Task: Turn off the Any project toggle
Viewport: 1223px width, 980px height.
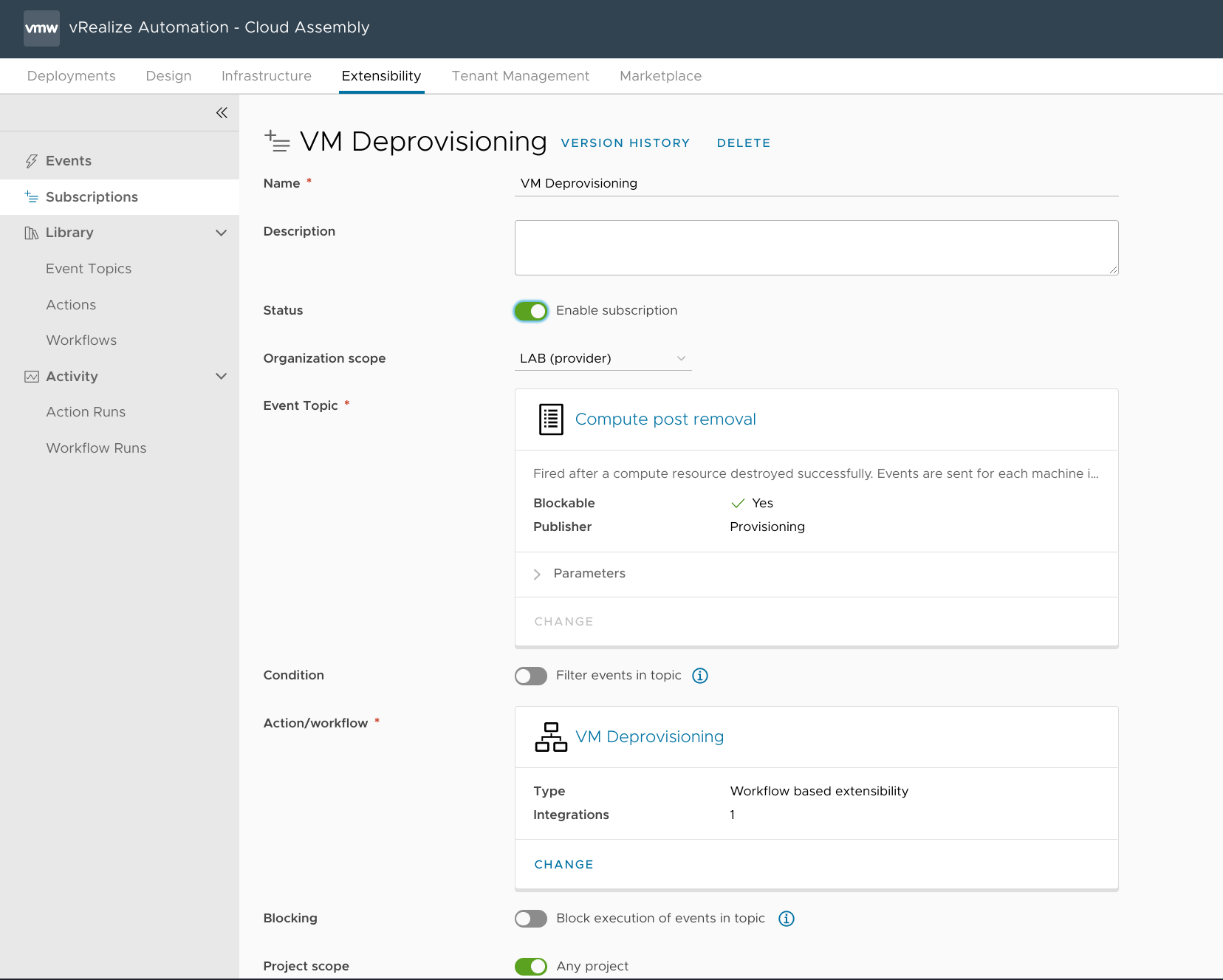Action: (x=531, y=966)
